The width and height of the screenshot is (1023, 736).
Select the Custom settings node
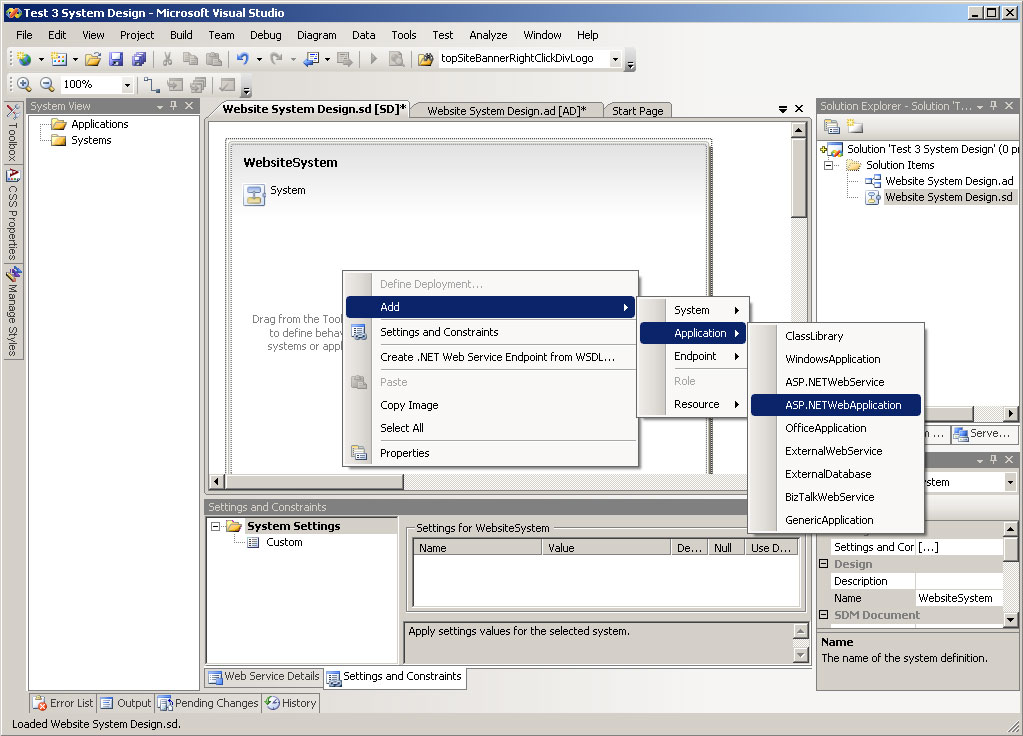[275, 542]
